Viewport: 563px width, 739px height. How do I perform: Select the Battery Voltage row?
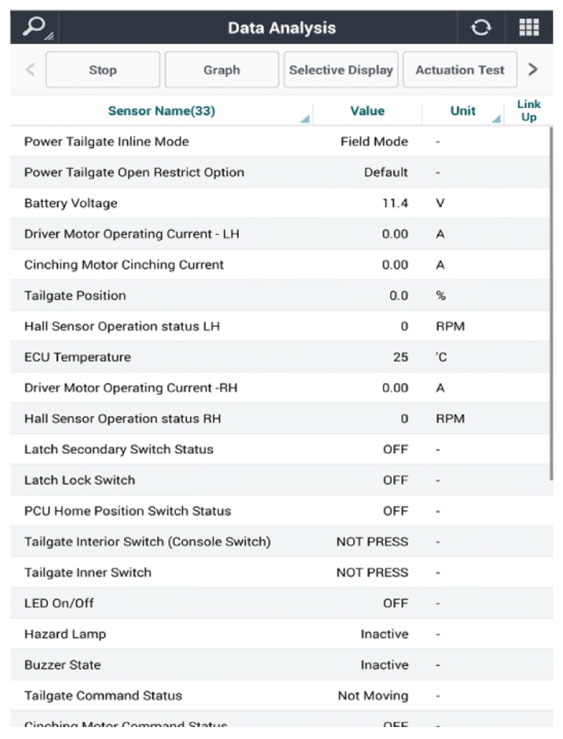(x=281, y=203)
